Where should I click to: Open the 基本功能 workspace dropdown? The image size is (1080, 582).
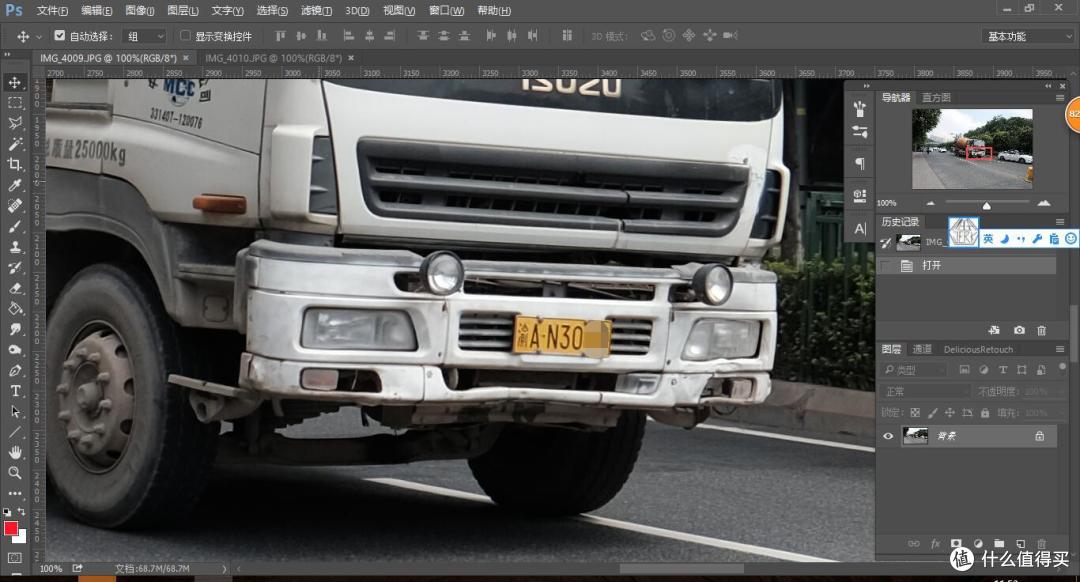point(1027,36)
